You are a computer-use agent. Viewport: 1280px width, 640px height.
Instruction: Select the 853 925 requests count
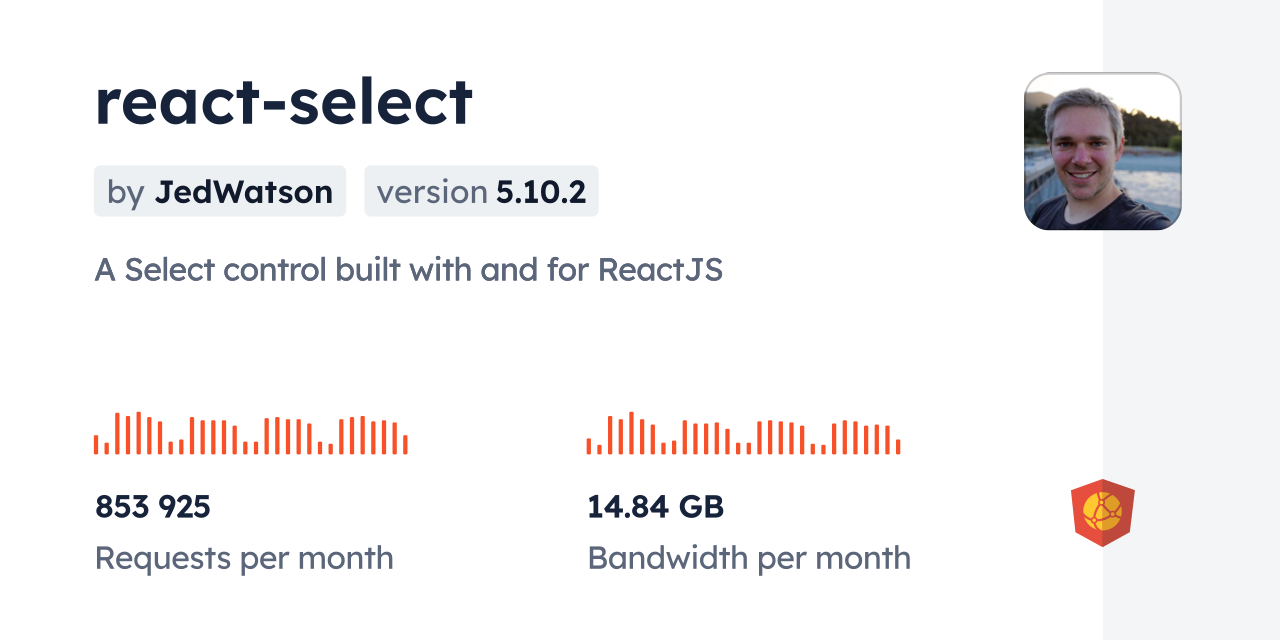pyautogui.click(x=153, y=507)
